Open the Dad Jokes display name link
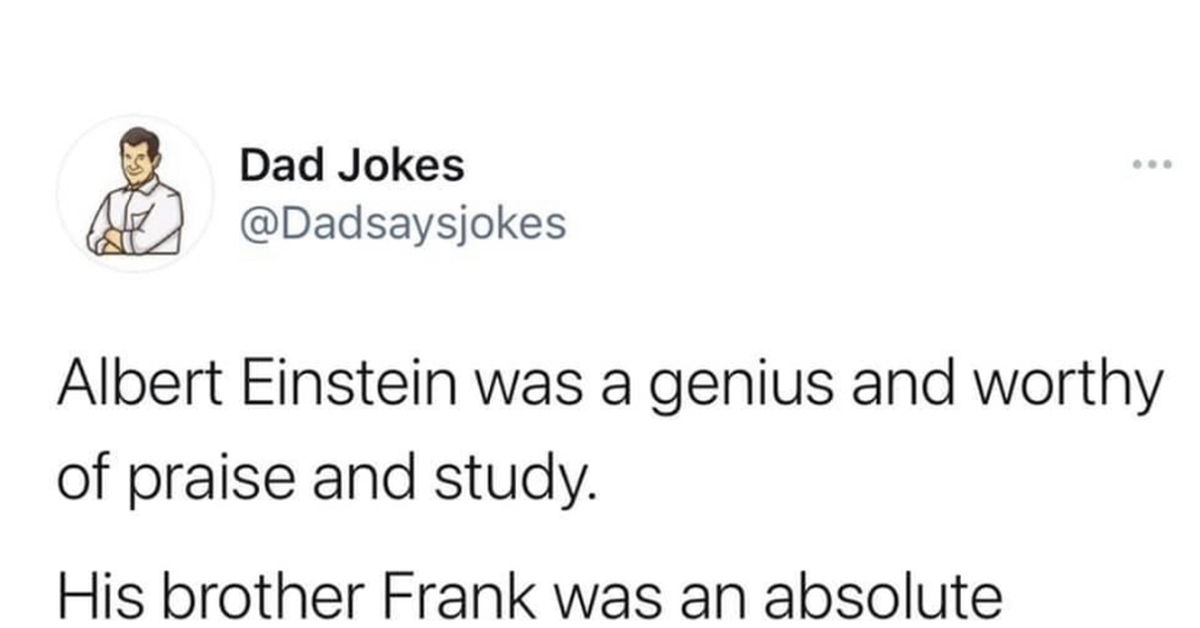Image resolution: width=1200 pixels, height=628 pixels. click(352, 166)
